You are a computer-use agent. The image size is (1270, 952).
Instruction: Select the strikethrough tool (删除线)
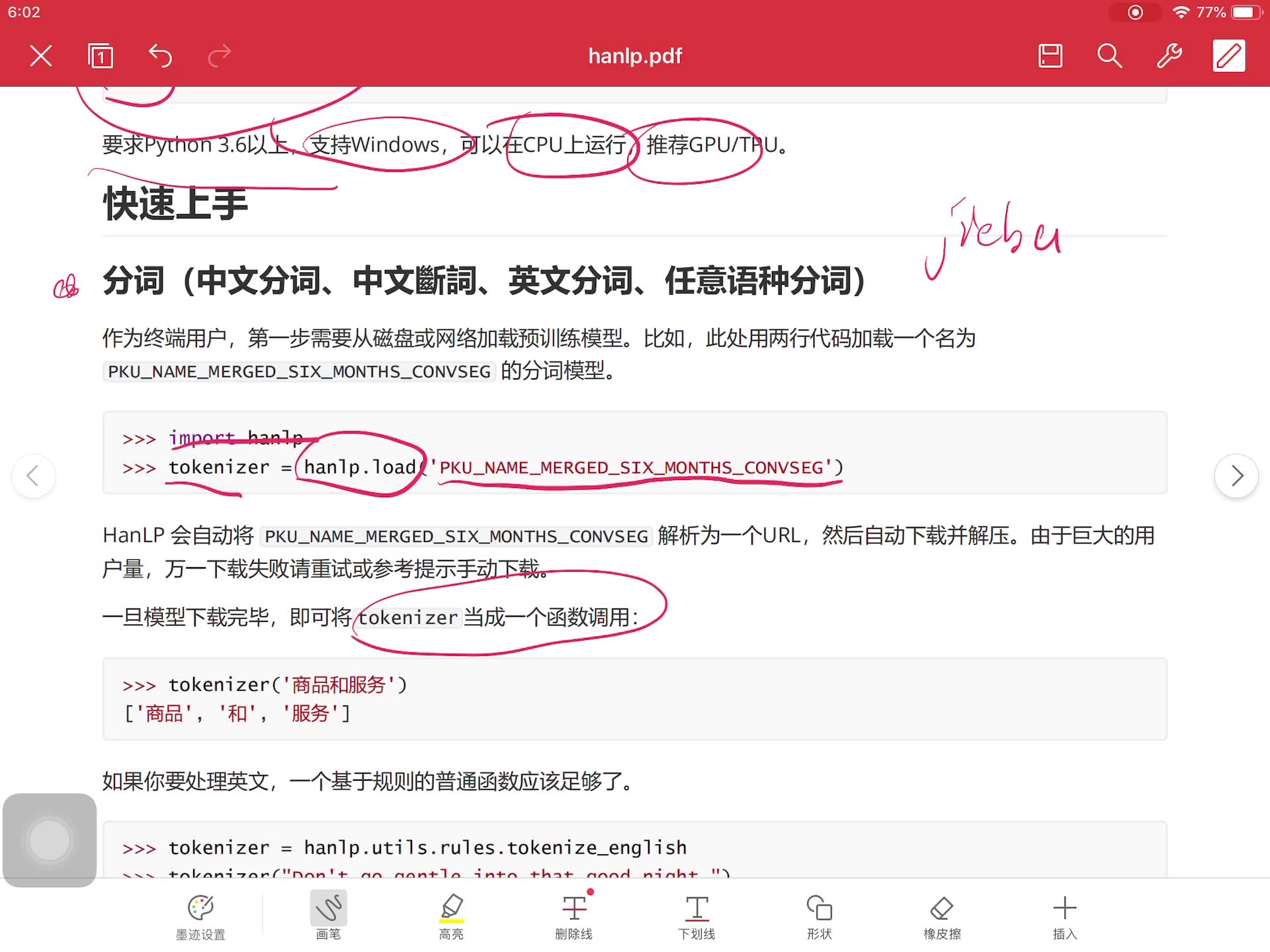point(574,917)
